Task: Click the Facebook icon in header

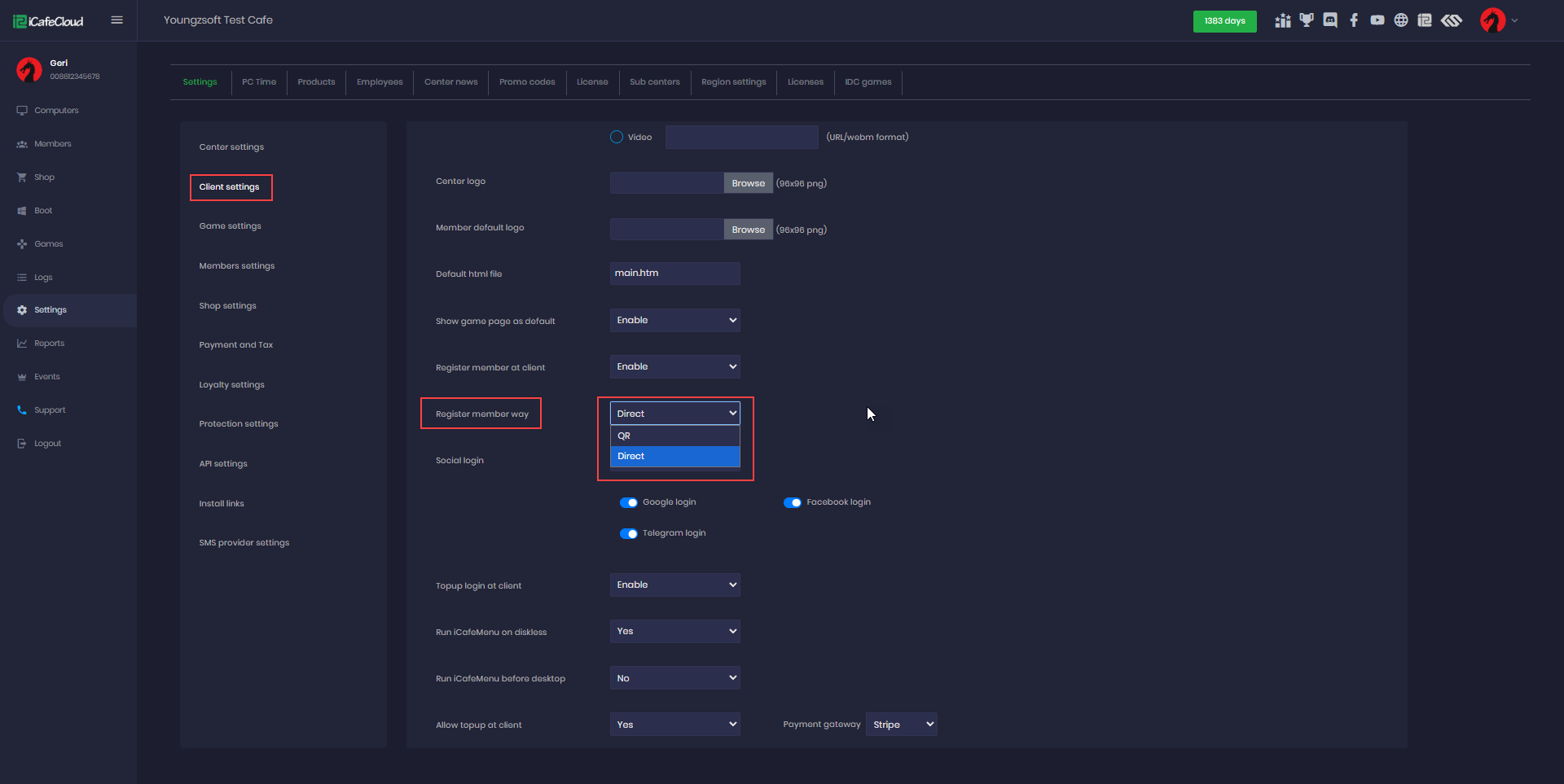Action: [x=1354, y=20]
